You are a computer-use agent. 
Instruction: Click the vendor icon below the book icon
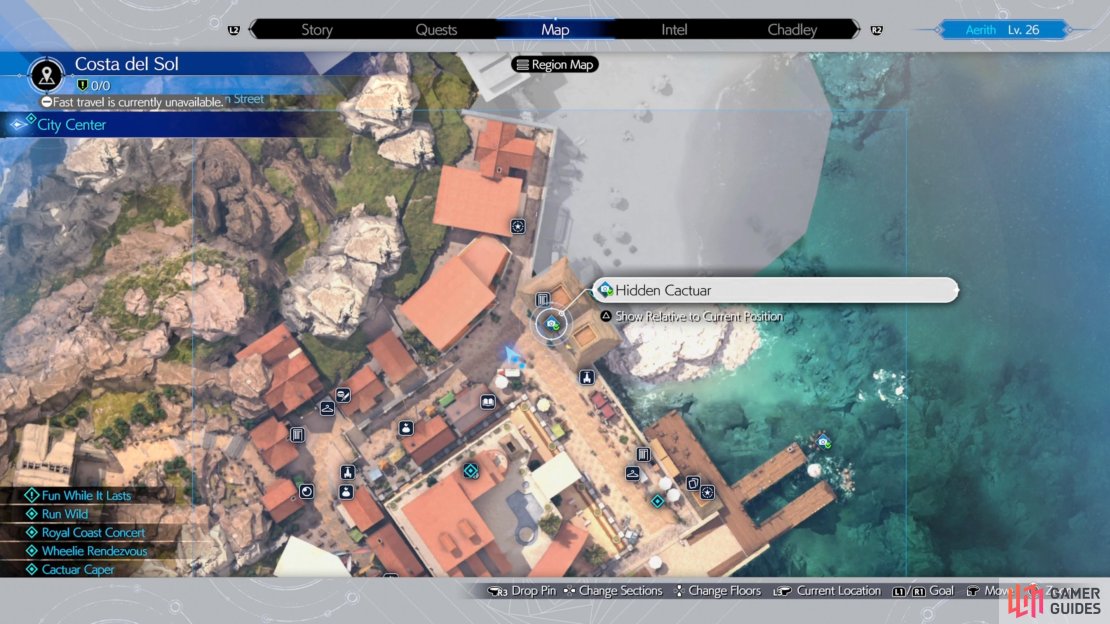click(406, 428)
